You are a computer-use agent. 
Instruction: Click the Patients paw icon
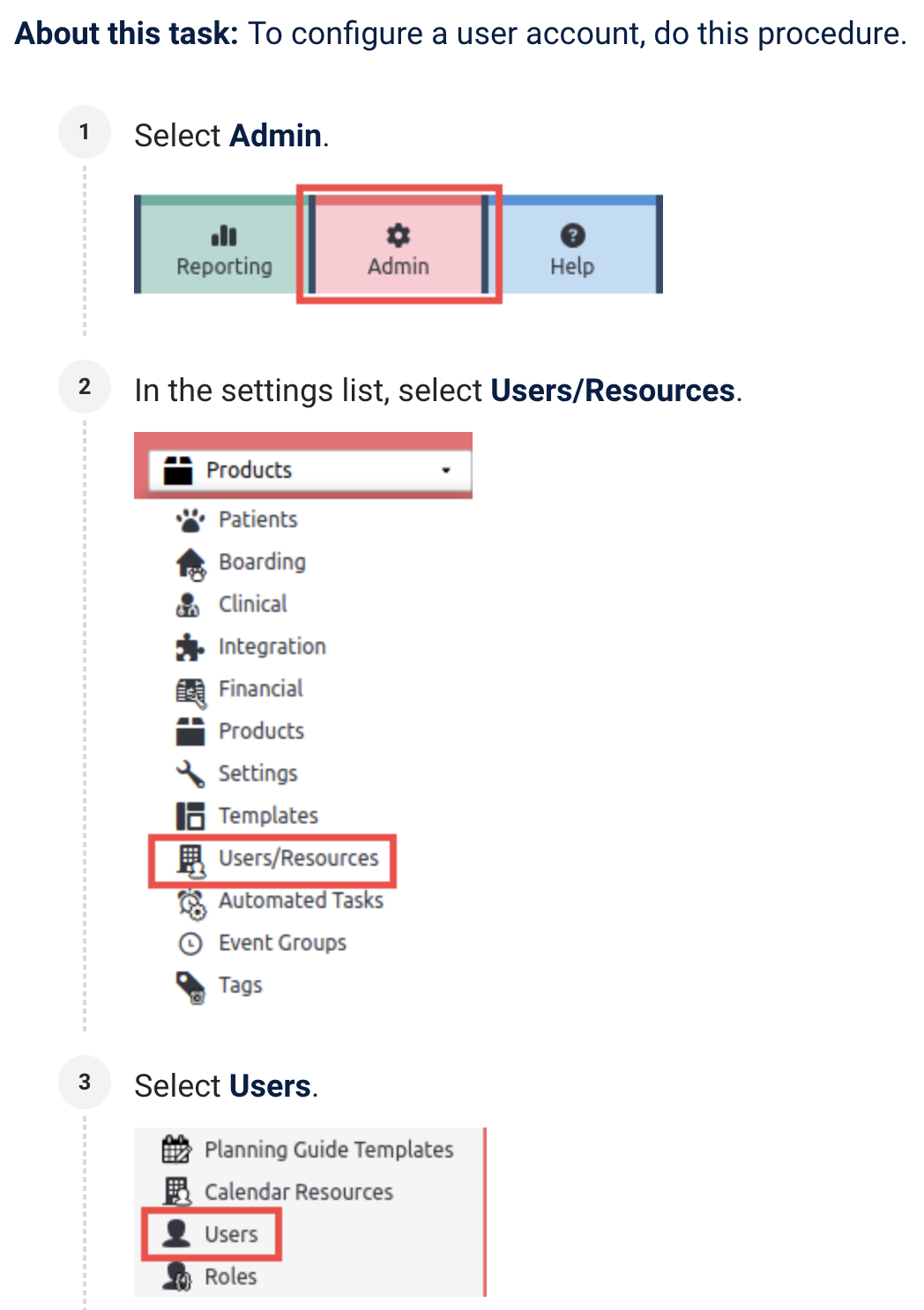190,520
